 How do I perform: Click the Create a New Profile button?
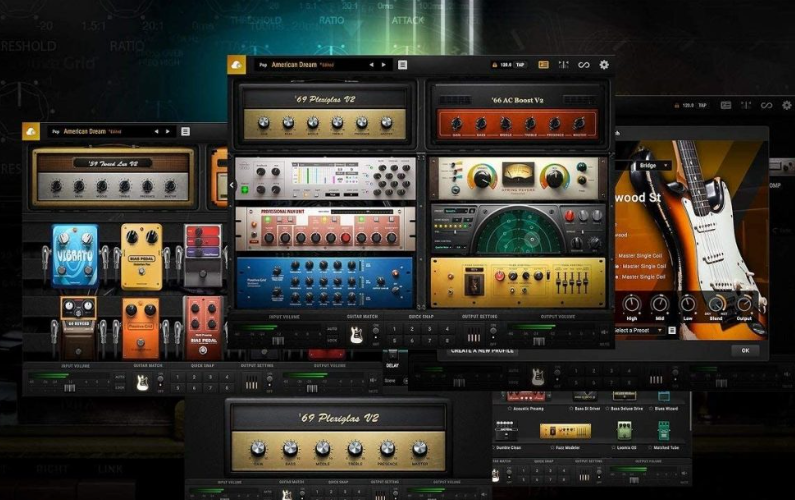pyautogui.click(x=482, y=350)
